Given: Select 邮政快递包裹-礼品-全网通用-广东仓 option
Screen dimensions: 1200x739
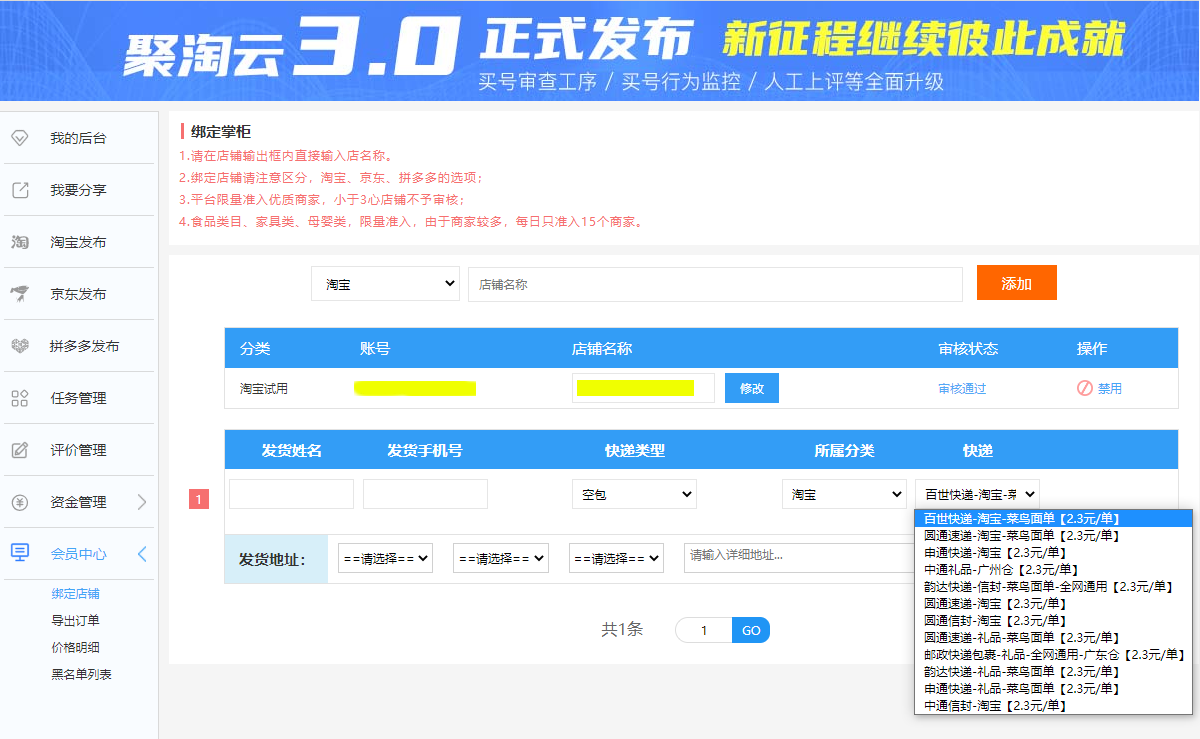Looking at the screenshot, I should click(x=1053, y=655).
